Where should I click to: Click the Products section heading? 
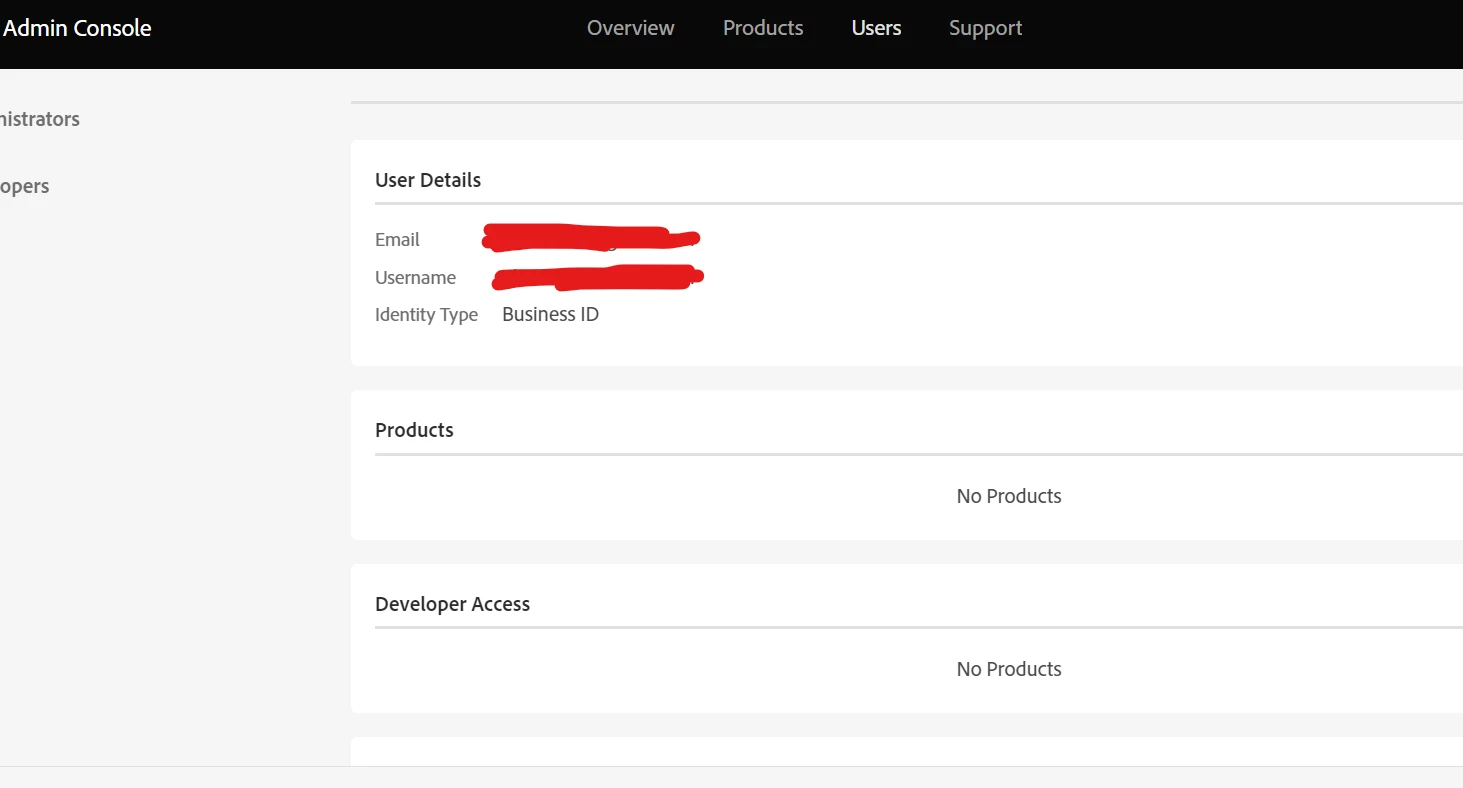coord(414,430)
